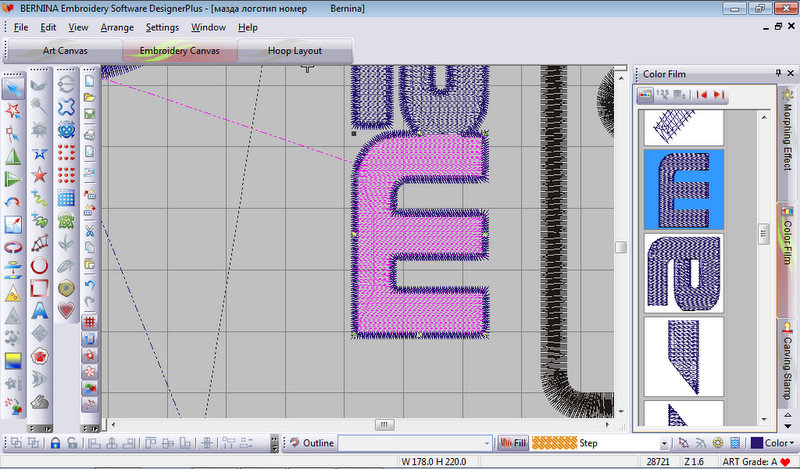Open the Arrange menu
The image size is (800, 469).
pos(117,27)
